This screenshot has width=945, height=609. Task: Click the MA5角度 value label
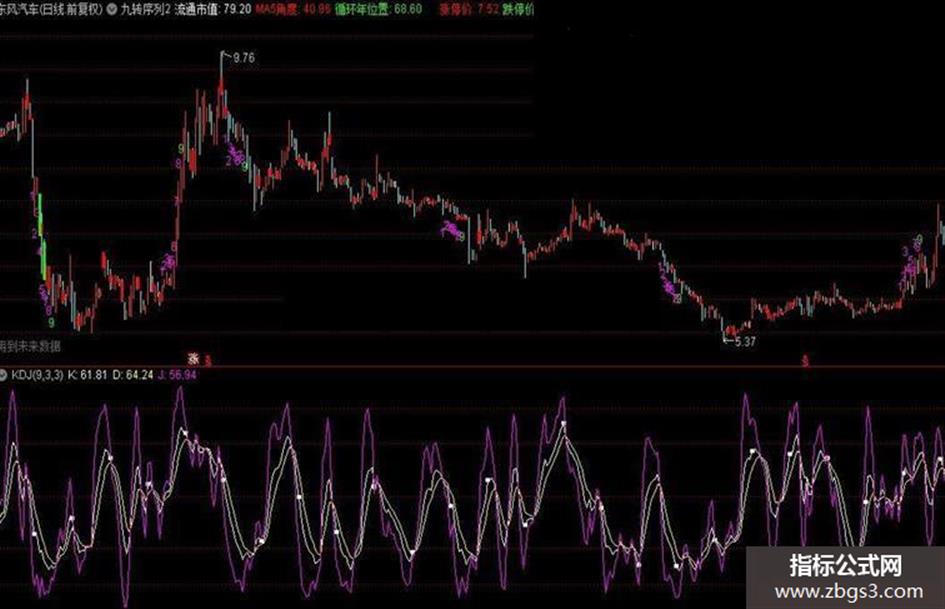click(294, 10)
